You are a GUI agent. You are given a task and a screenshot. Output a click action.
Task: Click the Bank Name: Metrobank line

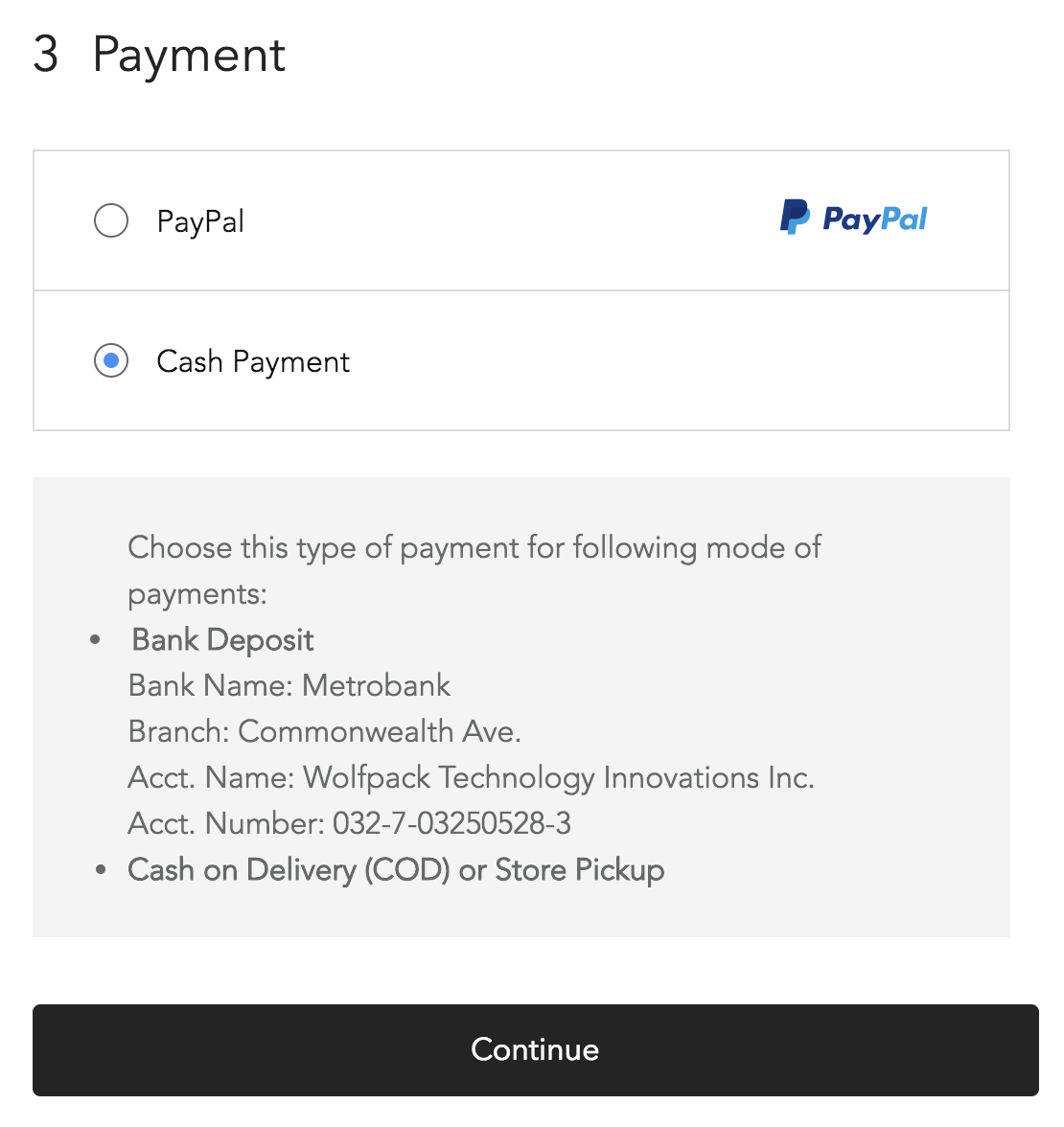coord(289,685)
